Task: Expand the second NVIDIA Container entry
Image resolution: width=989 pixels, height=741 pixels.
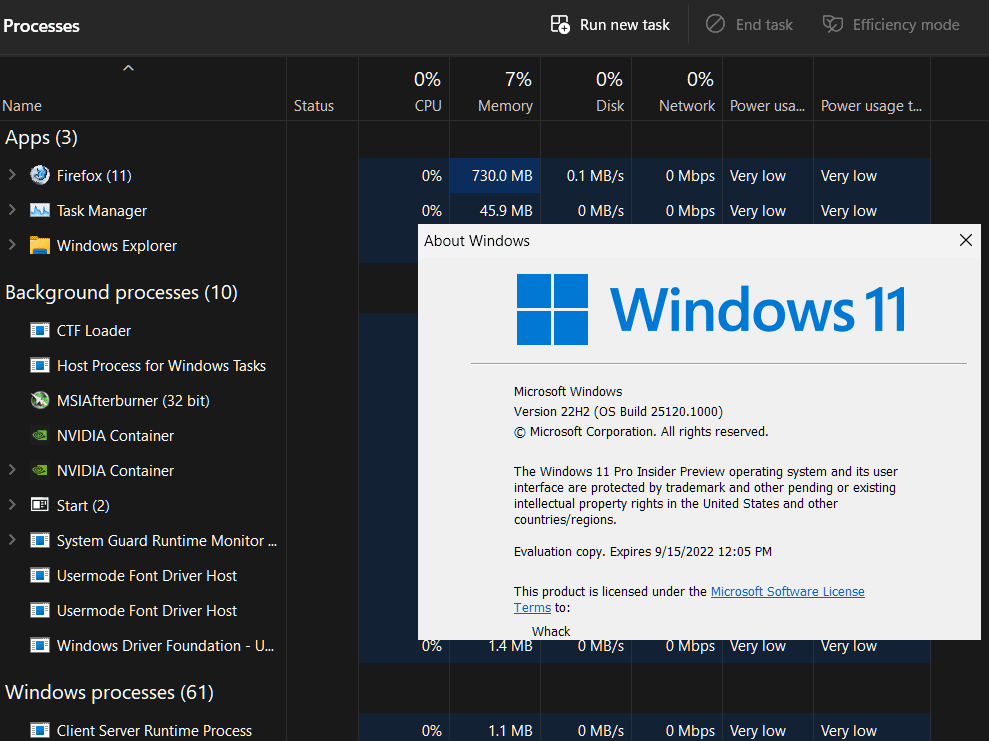Action: click(12, 470)
